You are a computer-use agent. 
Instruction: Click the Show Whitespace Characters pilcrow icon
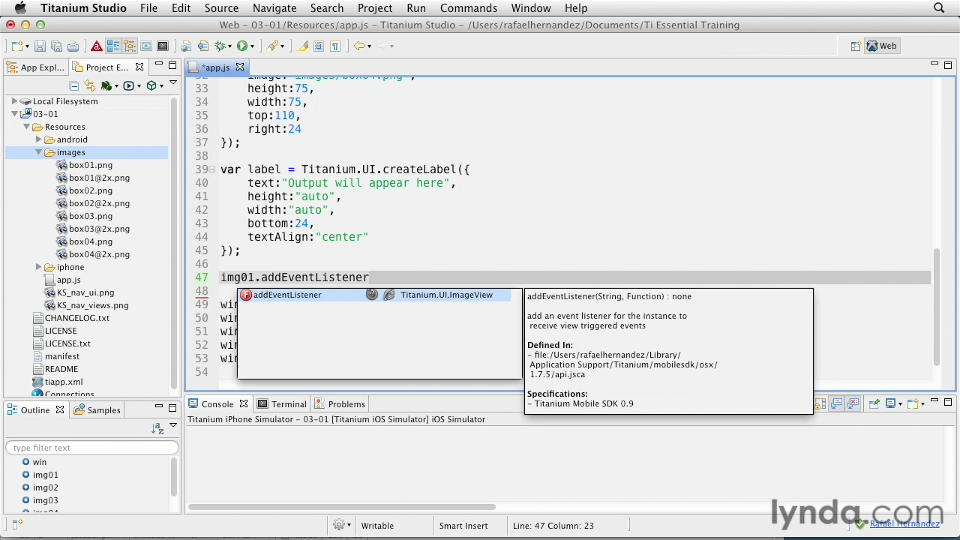click(336, 46)
